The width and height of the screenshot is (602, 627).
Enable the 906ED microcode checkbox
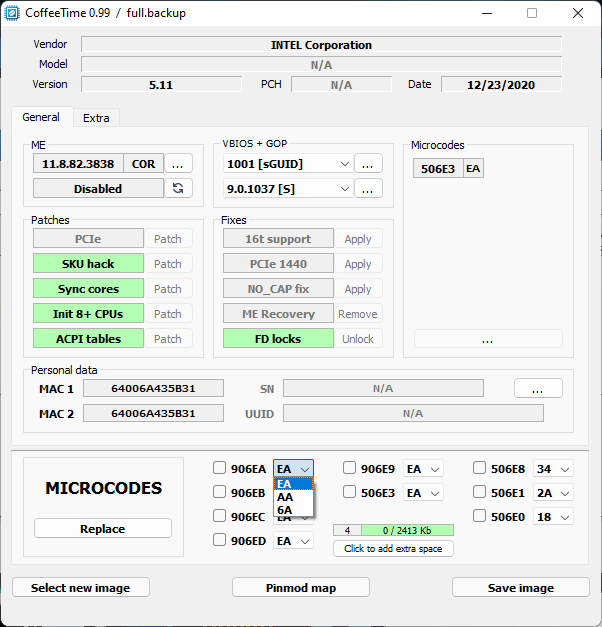coord(219,540)
